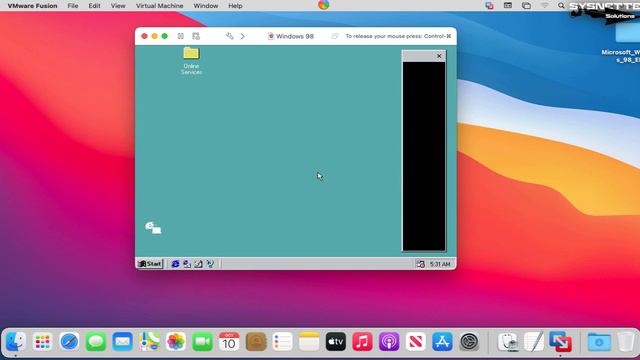Viewport: 640px width, 360px height.
Task: Click the Wi-Fi menu bar icon
Action: [x=544, y=6]
